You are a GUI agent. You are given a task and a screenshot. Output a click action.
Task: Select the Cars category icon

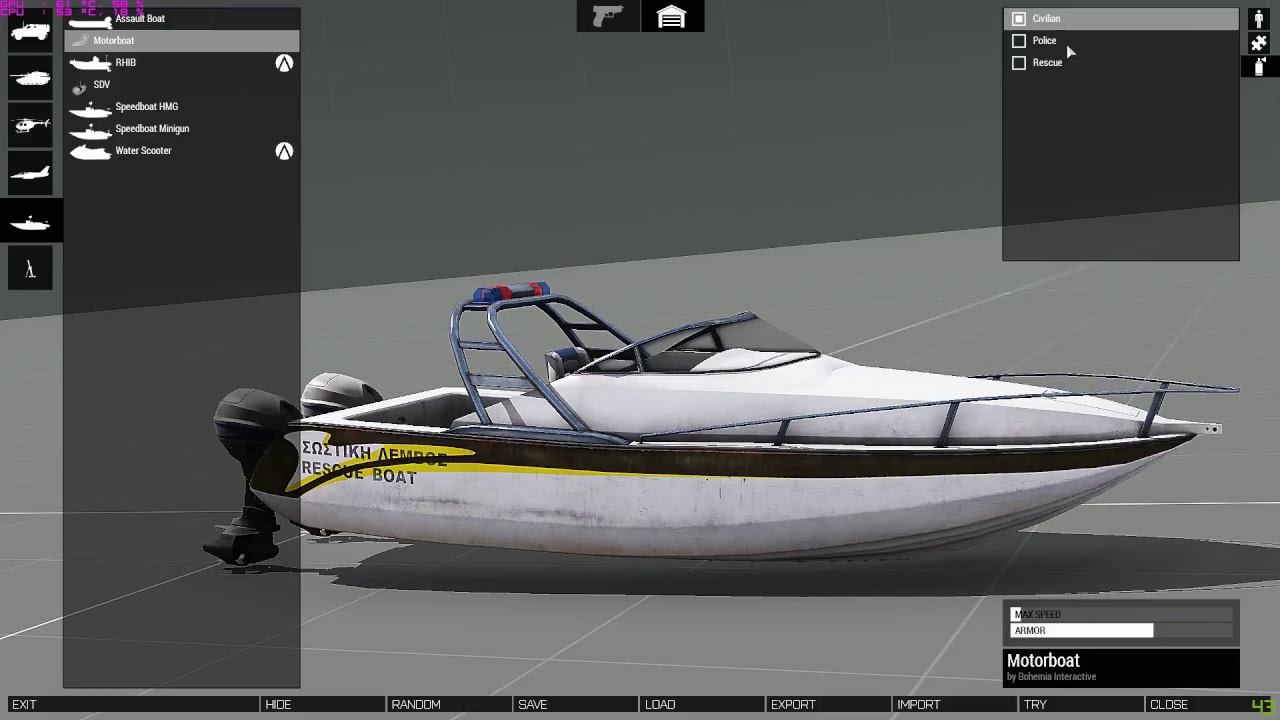[x=30, y=30]
